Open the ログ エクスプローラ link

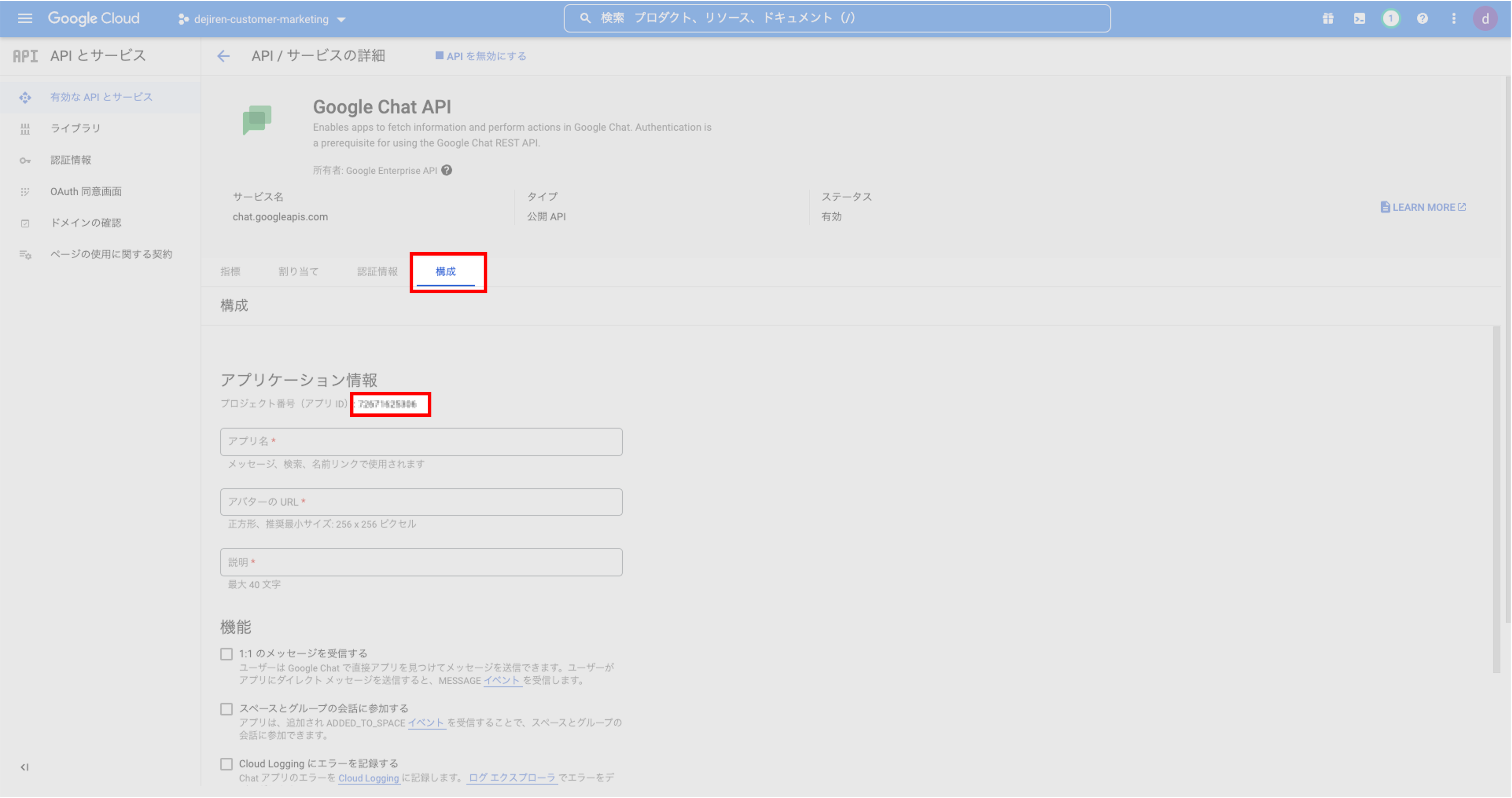(x=512, y=778)
